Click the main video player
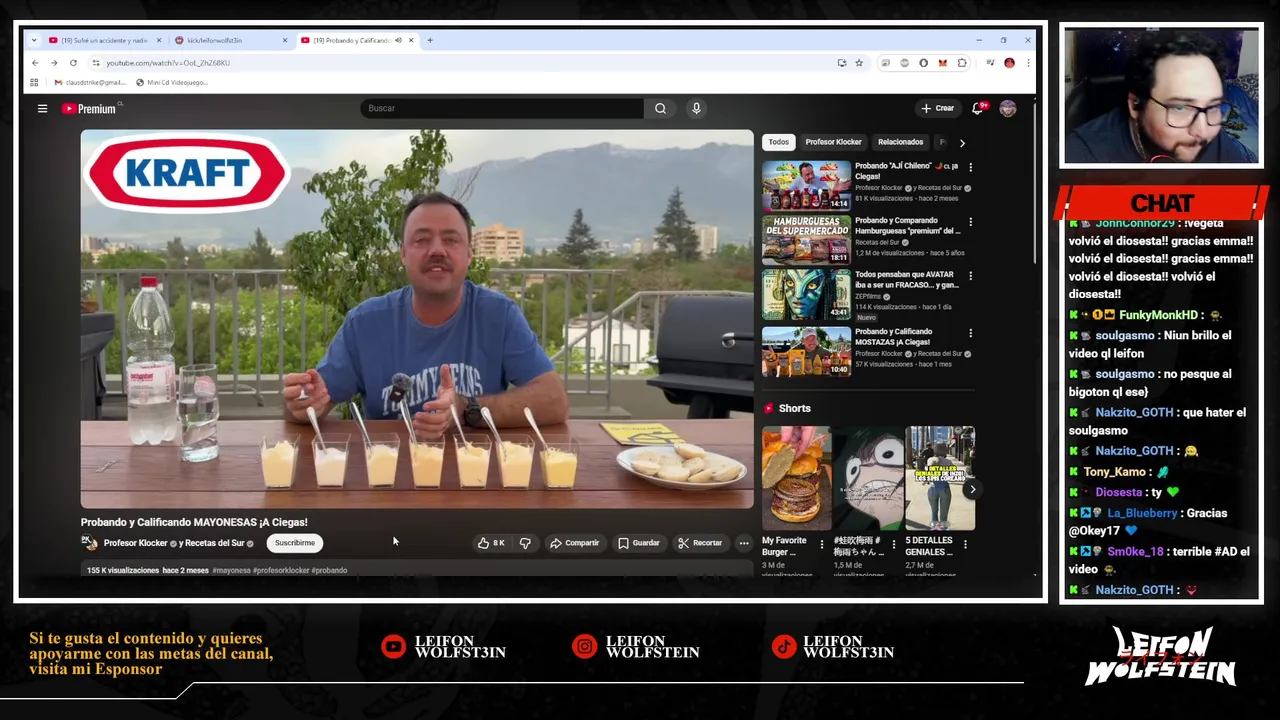Image resolution: width=1280 pixels, height=720 pixels. coord(417,319)
